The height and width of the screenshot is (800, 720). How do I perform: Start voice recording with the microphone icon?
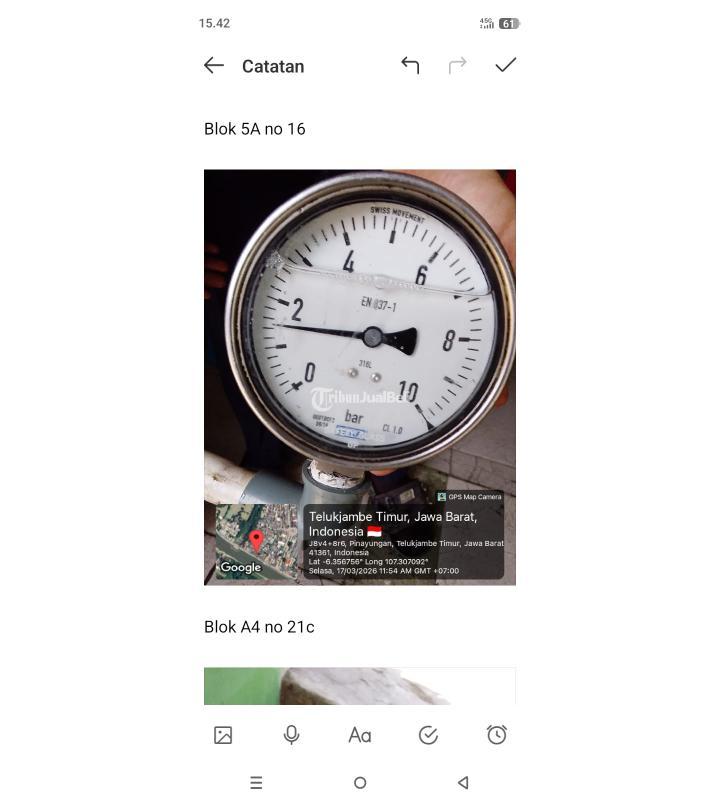(291, 735)
